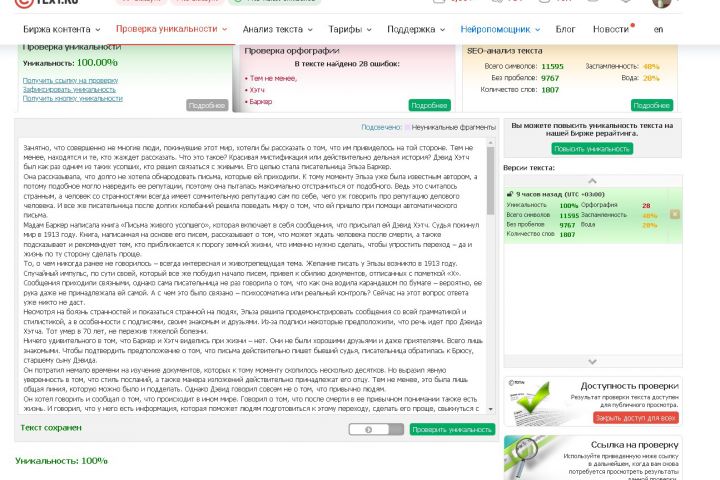This screenshot has width=720, height=480.
Task: Delete the saved text version with X icon
Action: 675,214
